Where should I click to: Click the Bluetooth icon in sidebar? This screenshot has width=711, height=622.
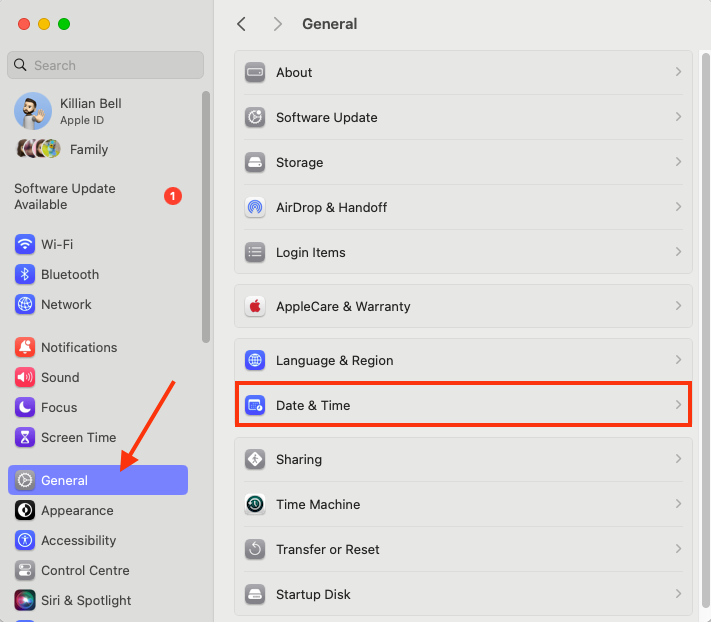click(x=25, y=274)
